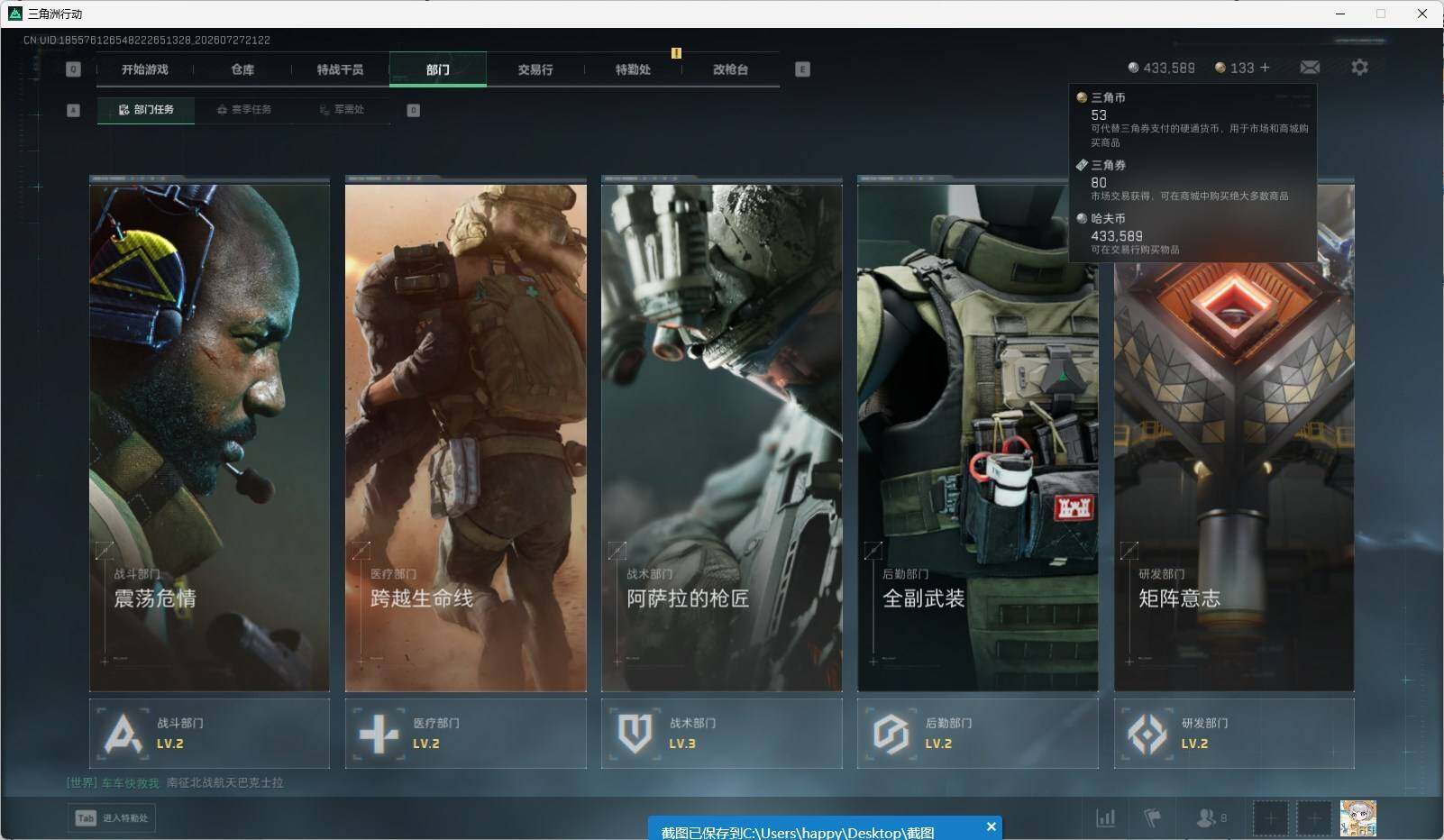Click the 后勤部门 hexagon emblem icon
The image size is (1444, 840).
point(891,734)
